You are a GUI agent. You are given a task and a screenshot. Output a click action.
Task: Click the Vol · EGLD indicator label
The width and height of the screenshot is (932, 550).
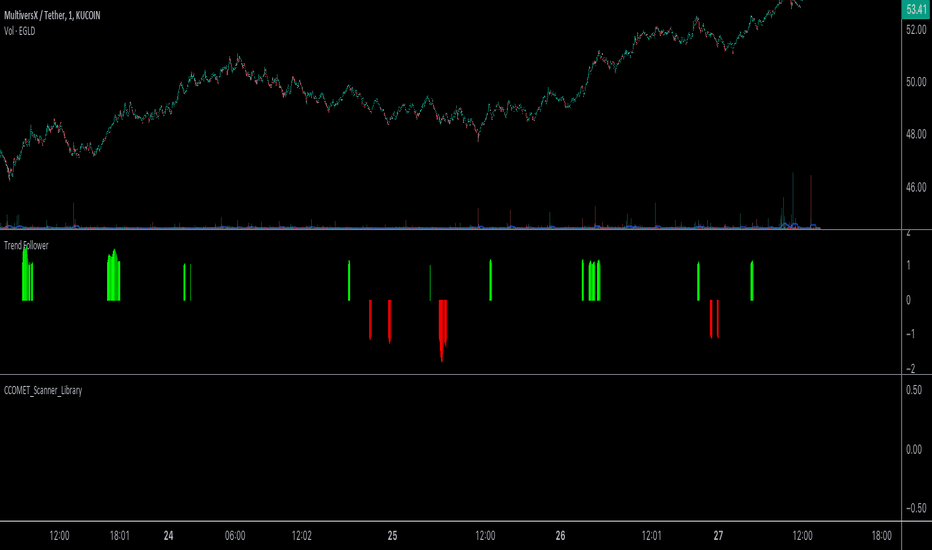click(x=20, y=31)
